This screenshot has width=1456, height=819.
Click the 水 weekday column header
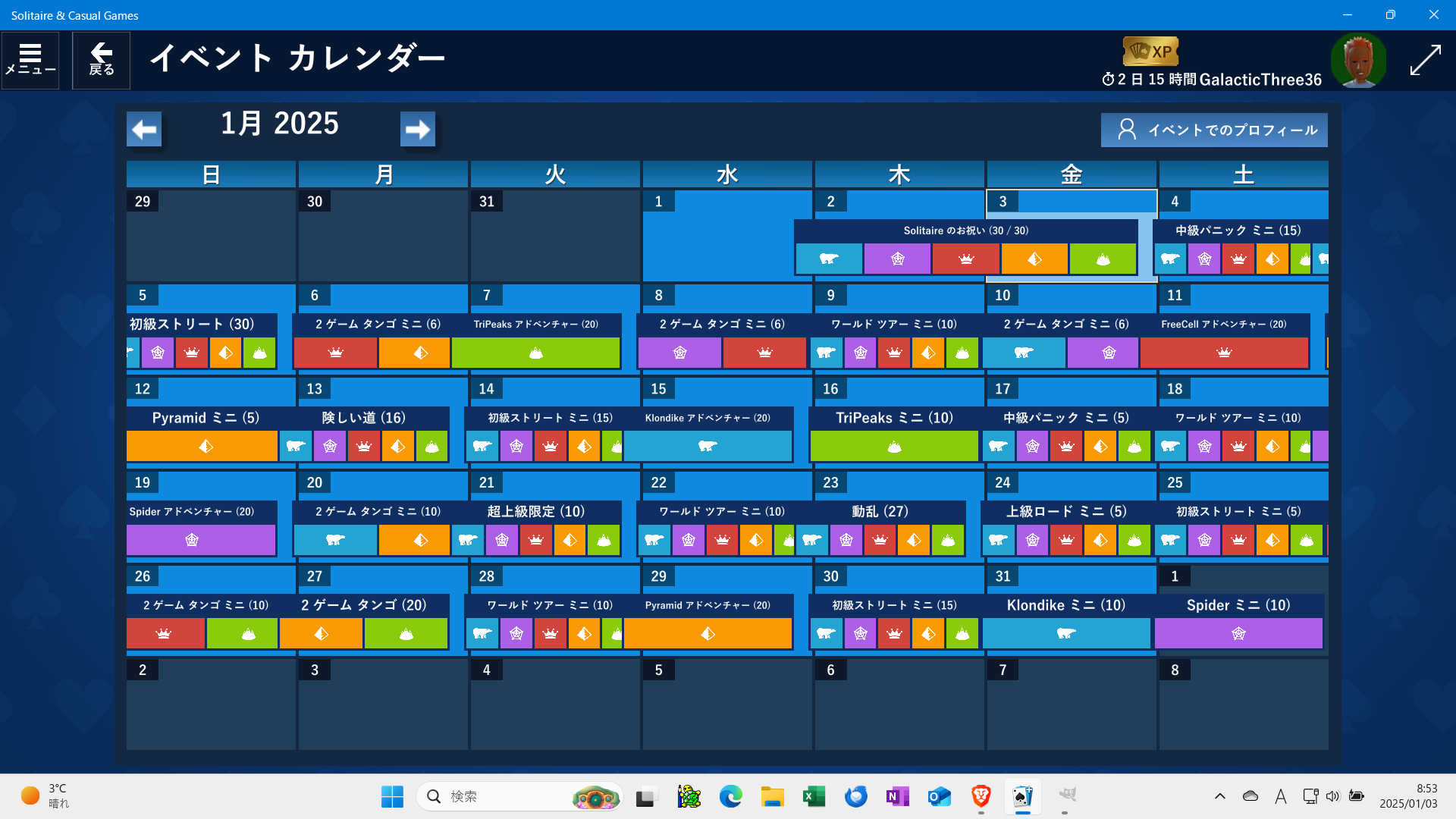727,174
